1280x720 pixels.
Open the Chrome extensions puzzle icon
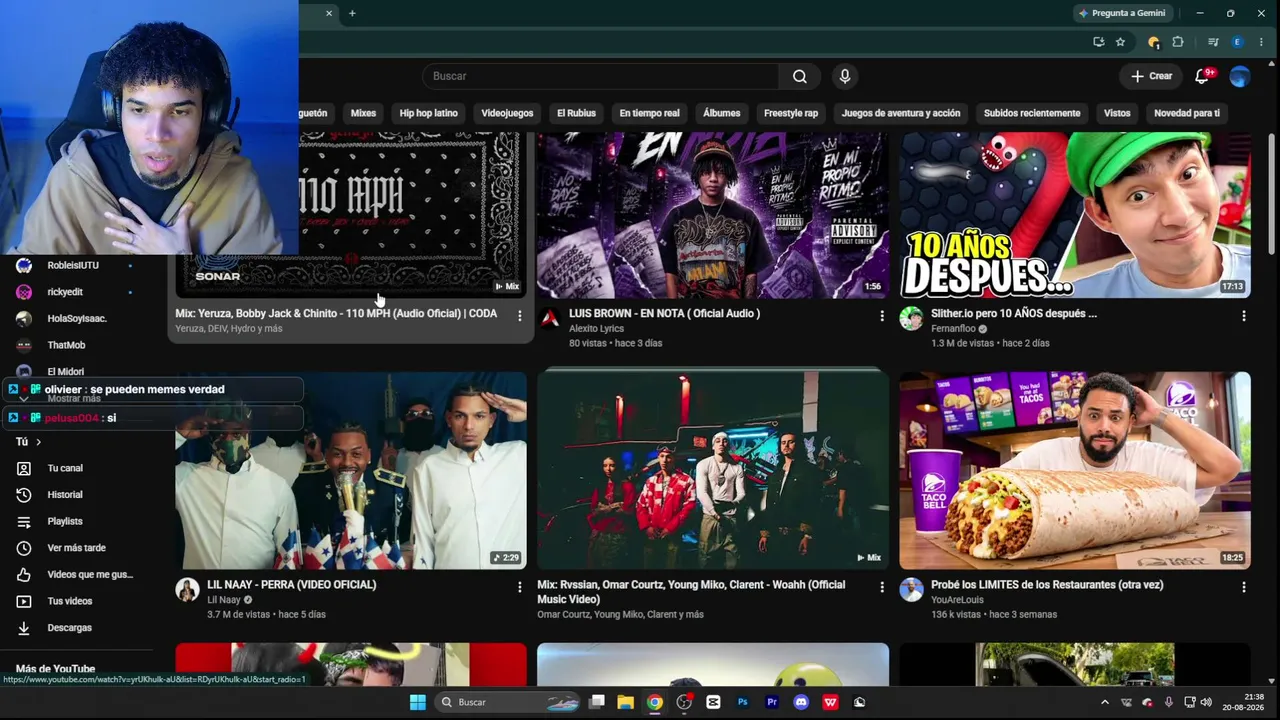pyautogui.click(x=1178, y=42)
